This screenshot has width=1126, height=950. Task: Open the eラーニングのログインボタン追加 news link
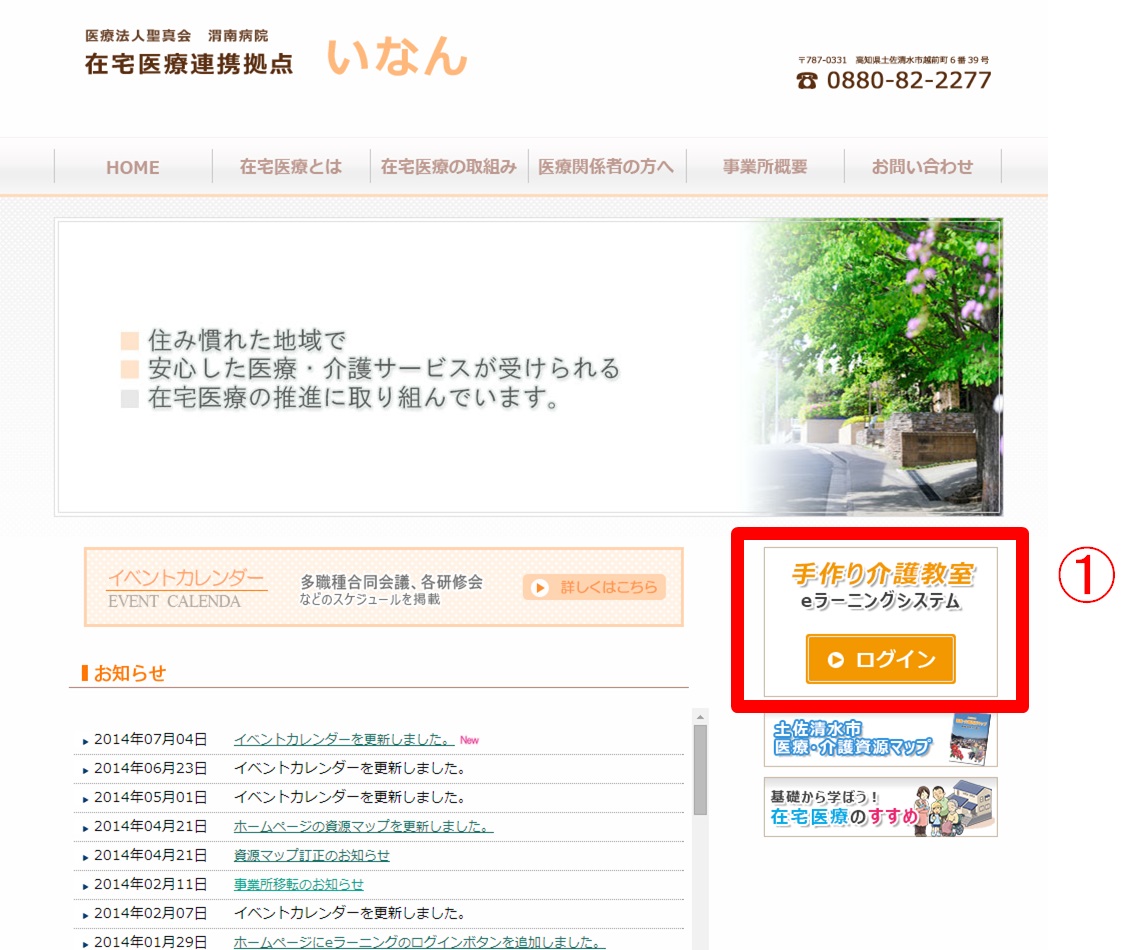pyautogui.click(x=419, y=942)
